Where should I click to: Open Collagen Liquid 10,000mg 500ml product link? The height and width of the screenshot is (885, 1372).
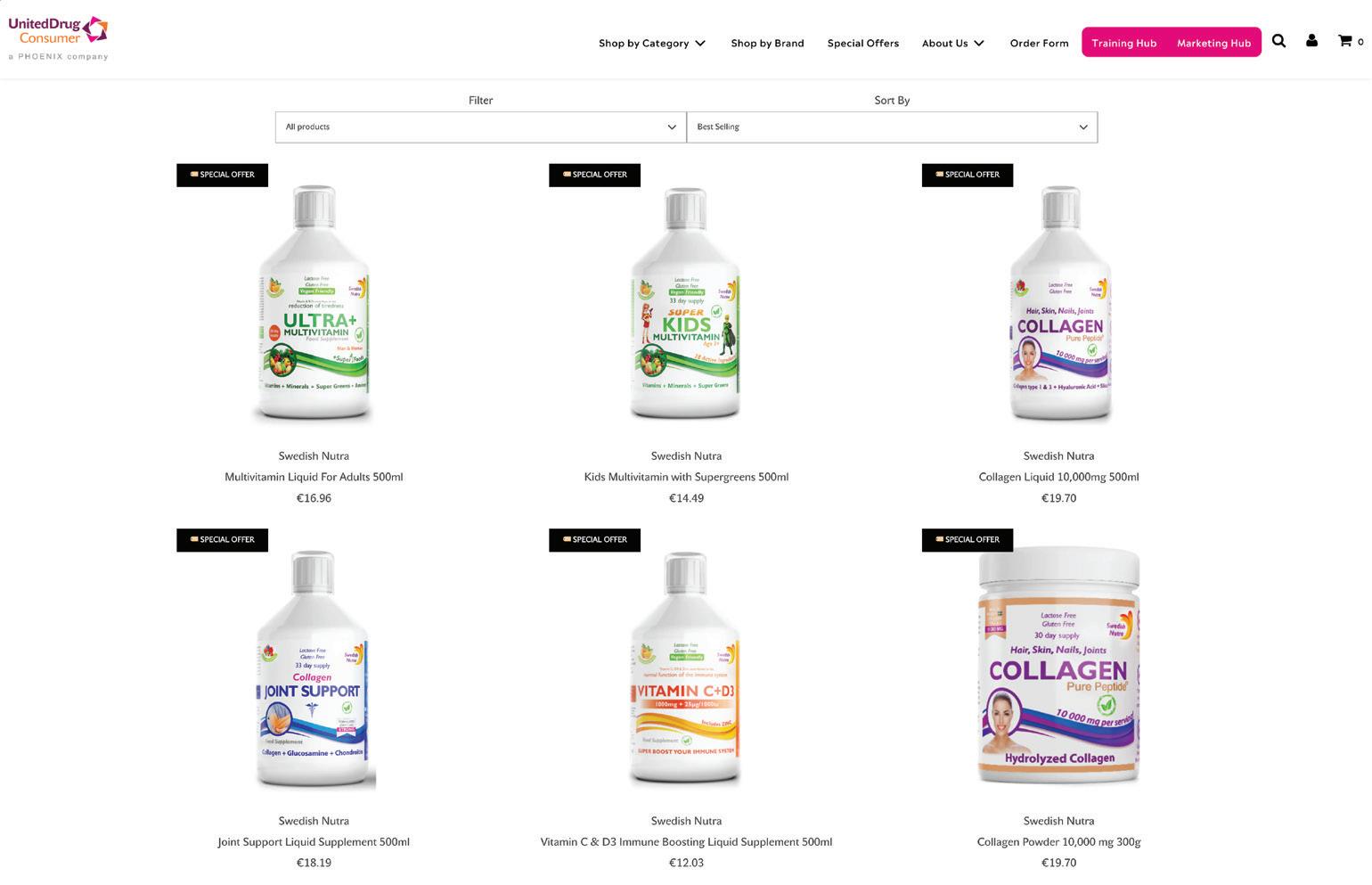click(1058, 477)
